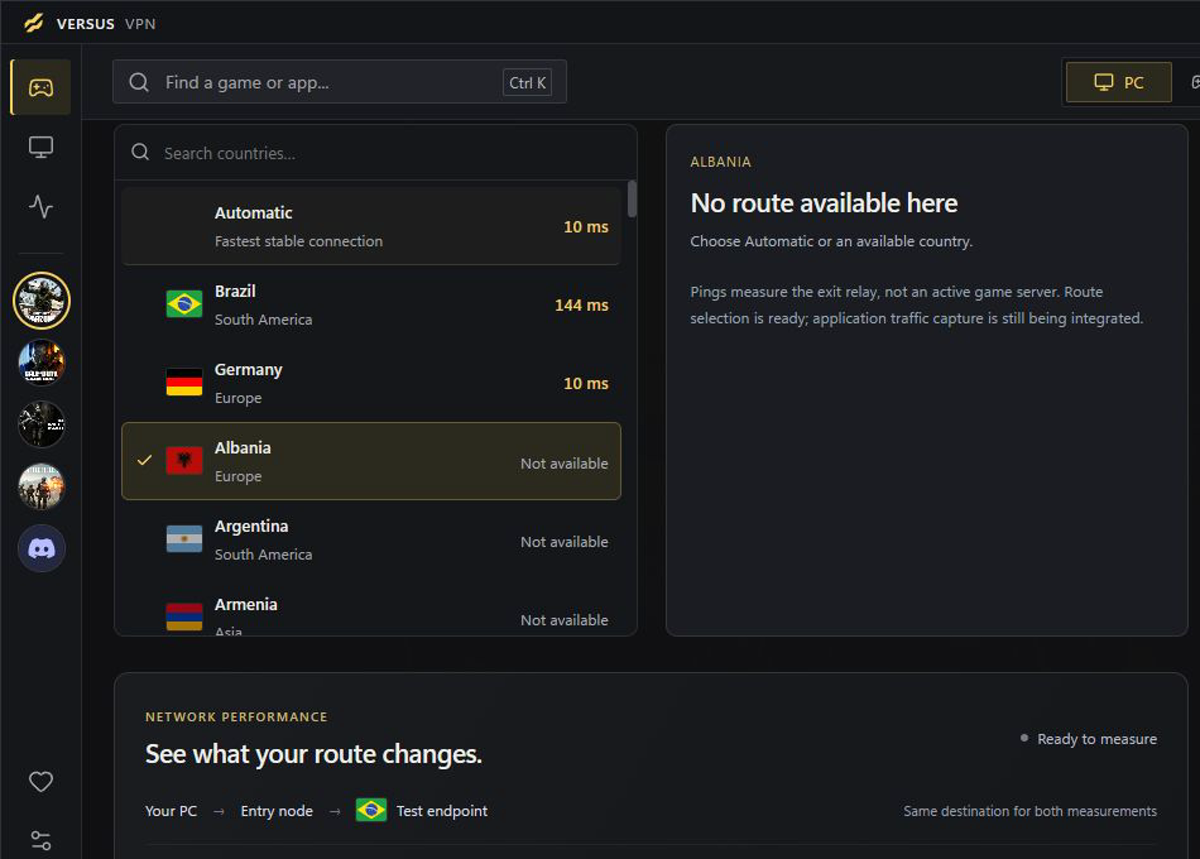Click the Your PC label
This screenshot has width=1200, height=859.
coord(171,811)
